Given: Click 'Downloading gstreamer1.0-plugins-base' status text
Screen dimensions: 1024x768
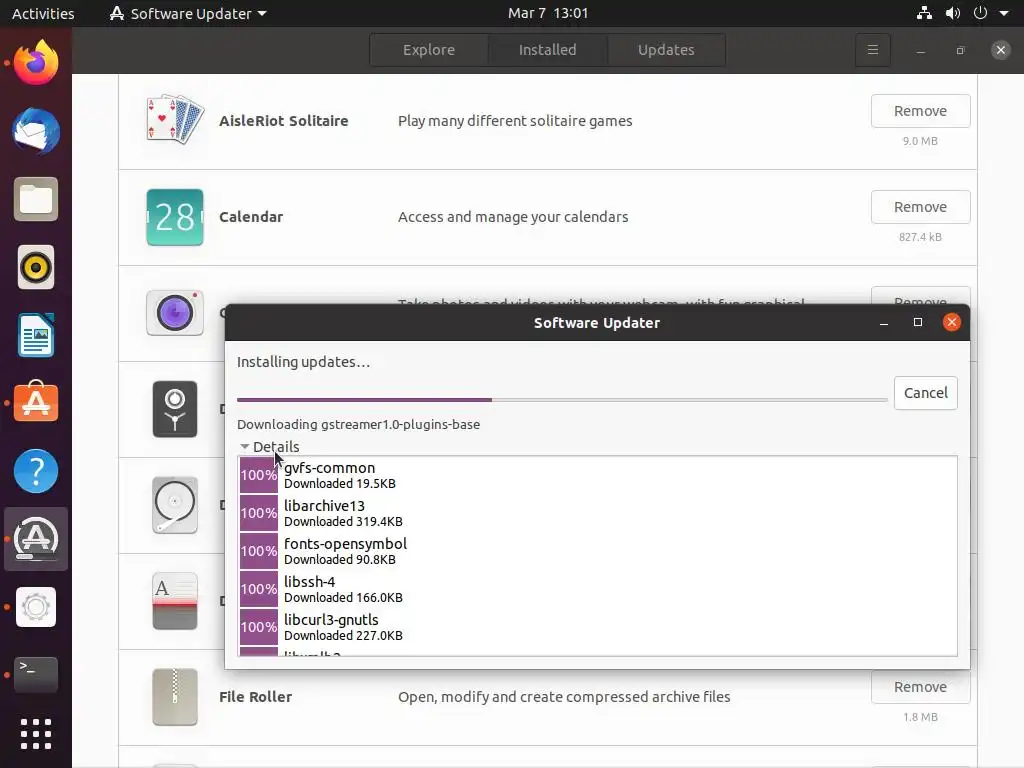Looking at the screenshot, I should coord(359,424).
